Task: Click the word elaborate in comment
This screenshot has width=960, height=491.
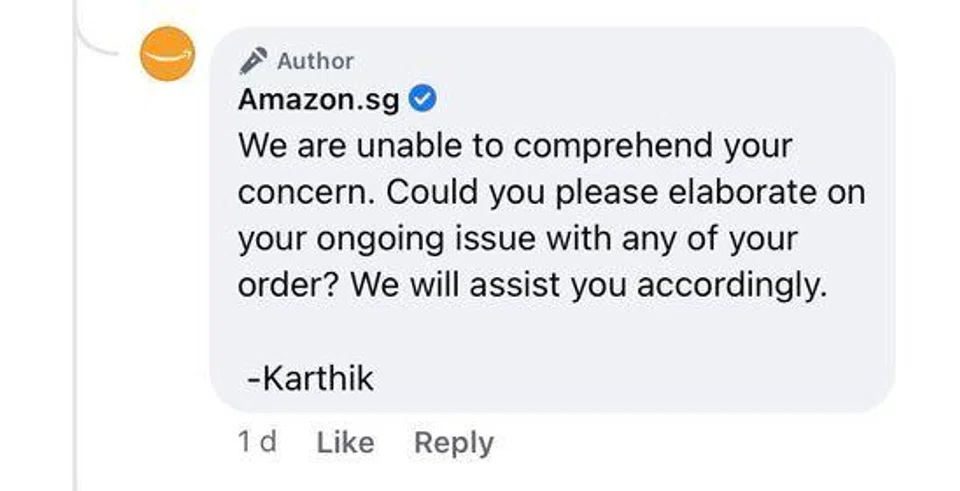Action: click(742, 192)
